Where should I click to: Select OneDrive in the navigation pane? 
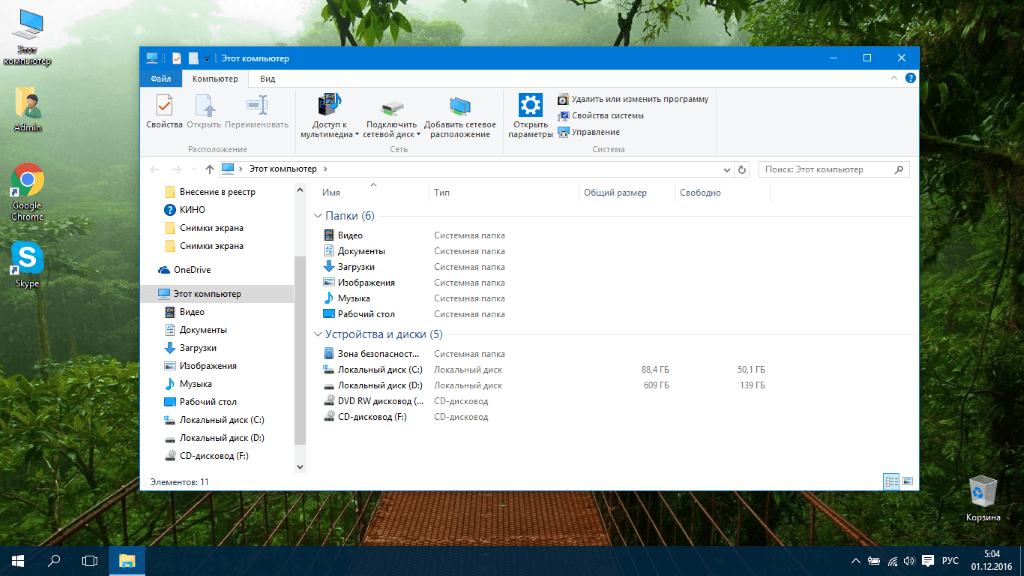[191, 270]
